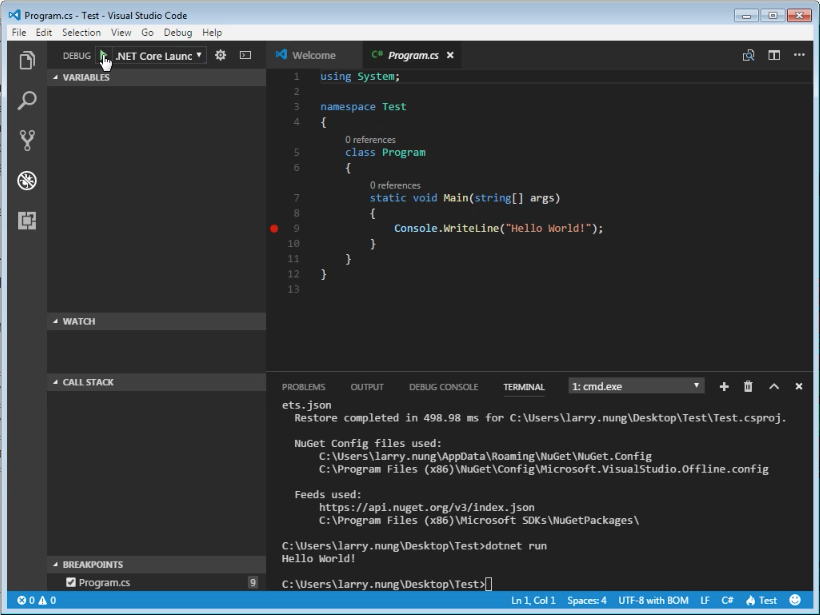
Task: Click the using System; statement on line 1
Action: pyautogui.click(x=360, y=76)
